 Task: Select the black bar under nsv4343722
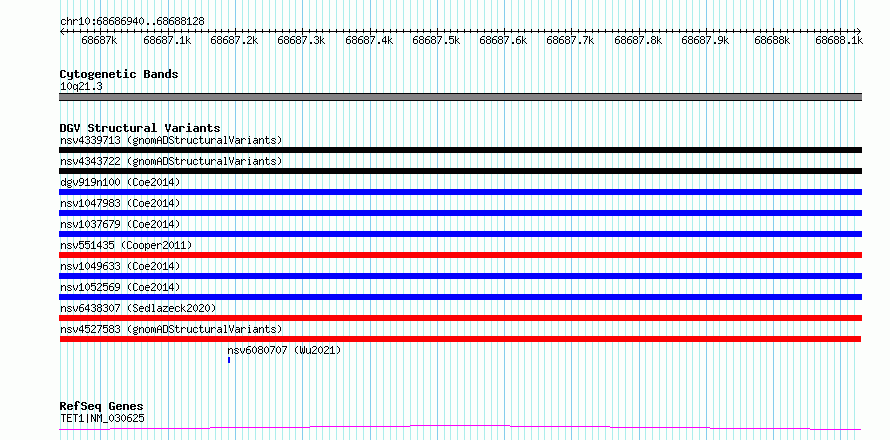click(460, 171)
